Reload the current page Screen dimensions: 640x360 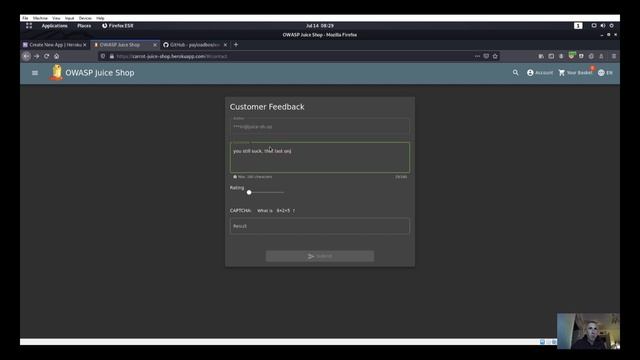coord(47,56)
